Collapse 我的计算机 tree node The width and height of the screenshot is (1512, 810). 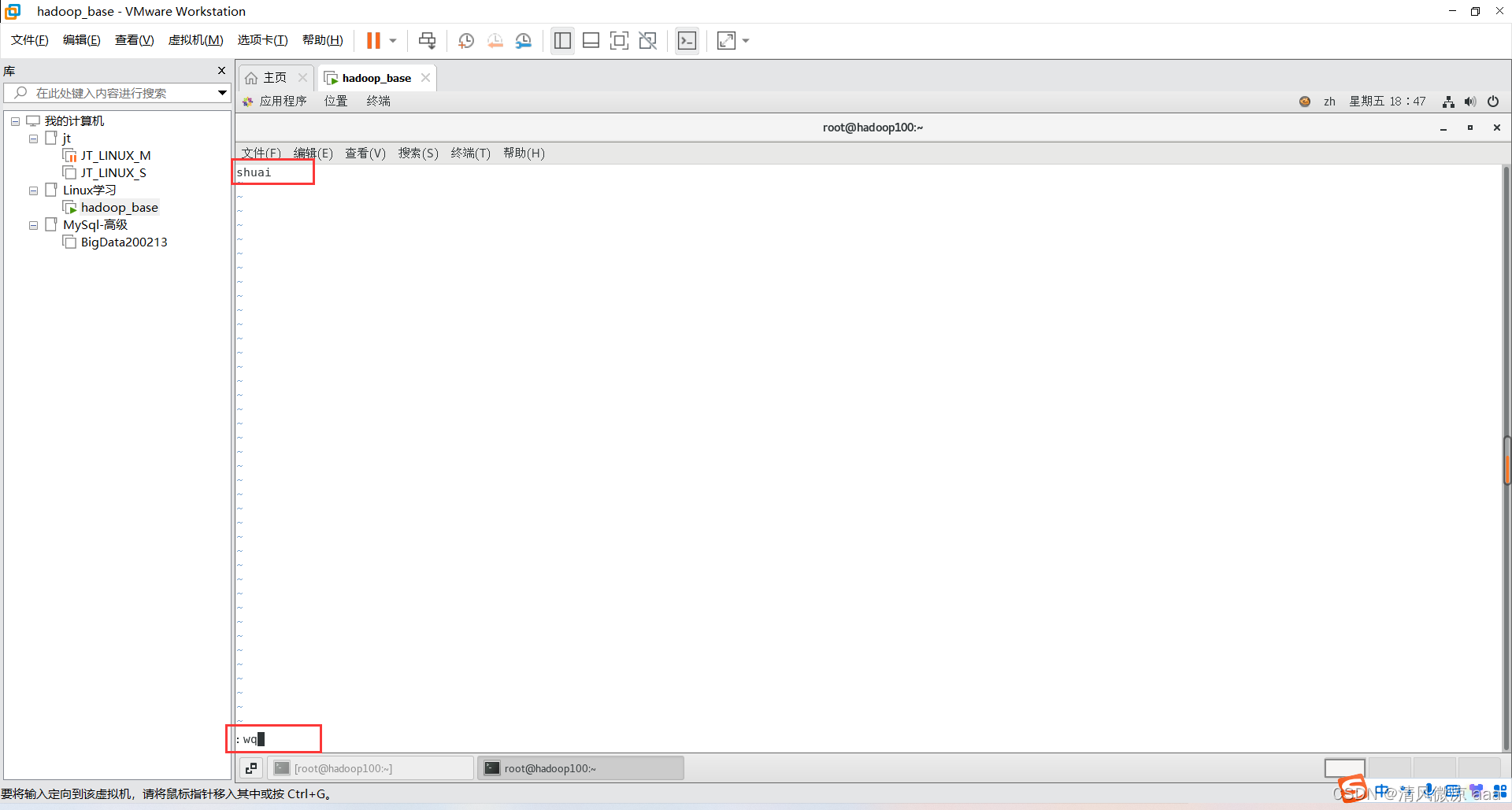15,121
